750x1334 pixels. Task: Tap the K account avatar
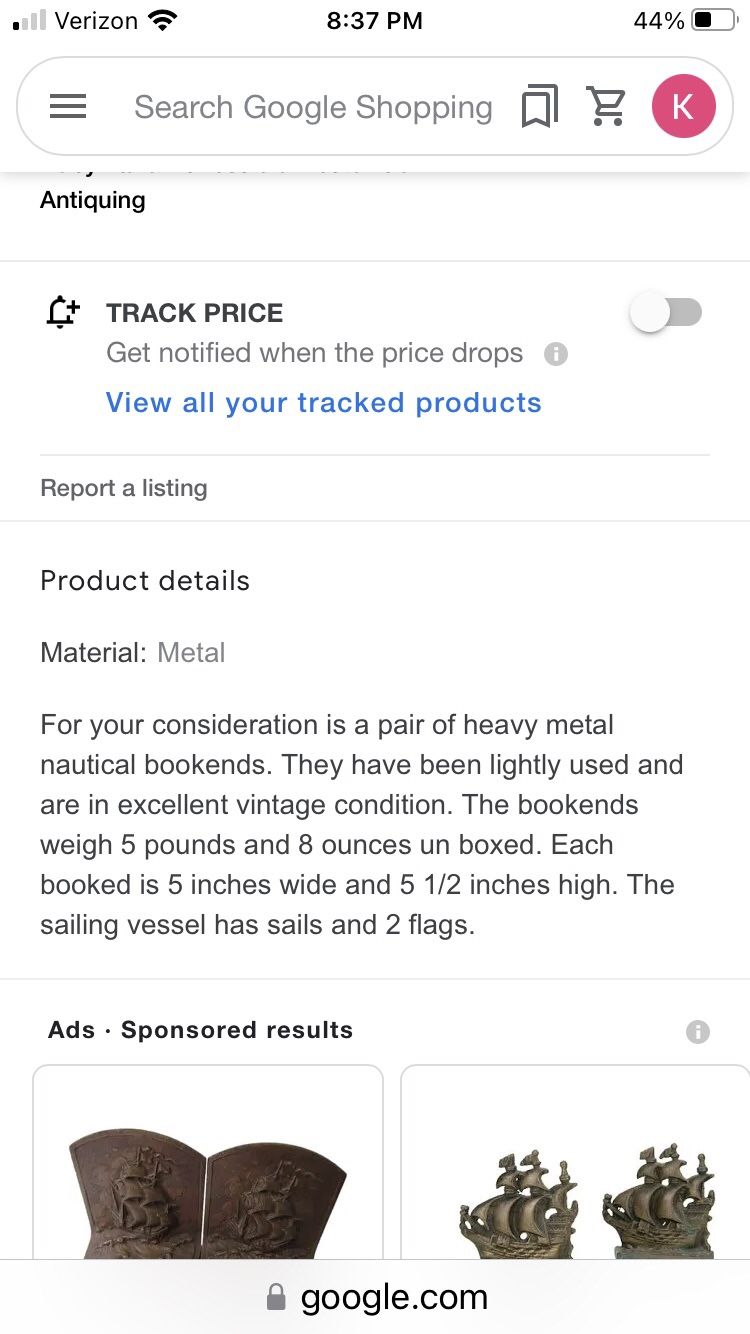tap(683, 106)
